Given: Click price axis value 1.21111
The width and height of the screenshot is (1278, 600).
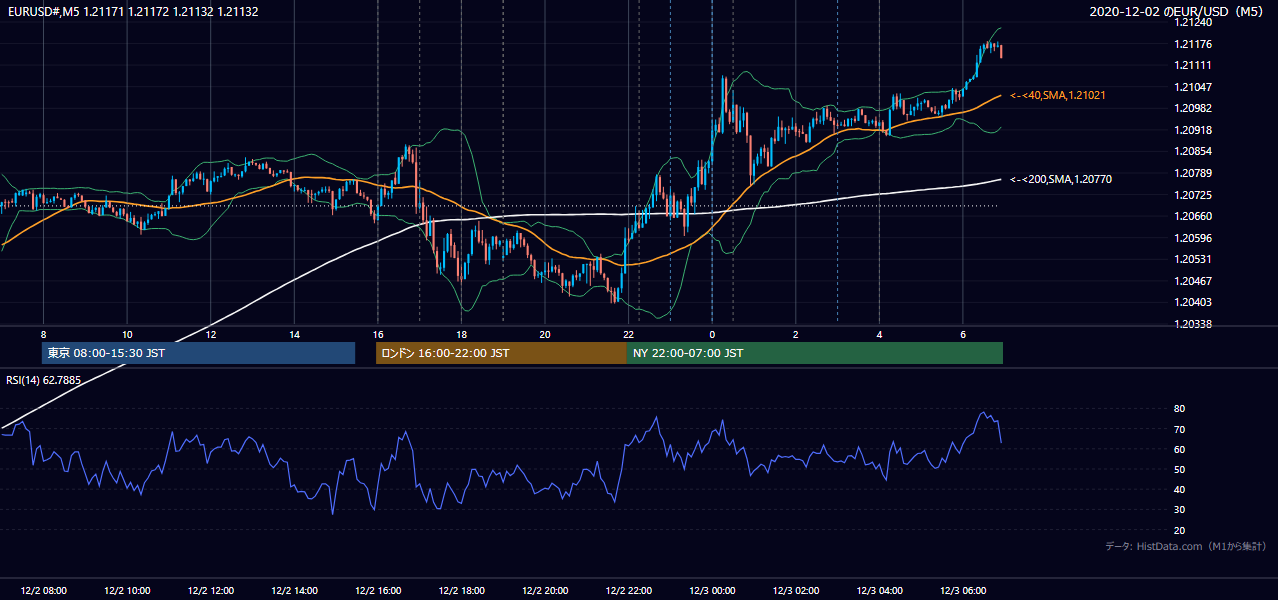Looking at the screenshot, I should (1193, 65).
